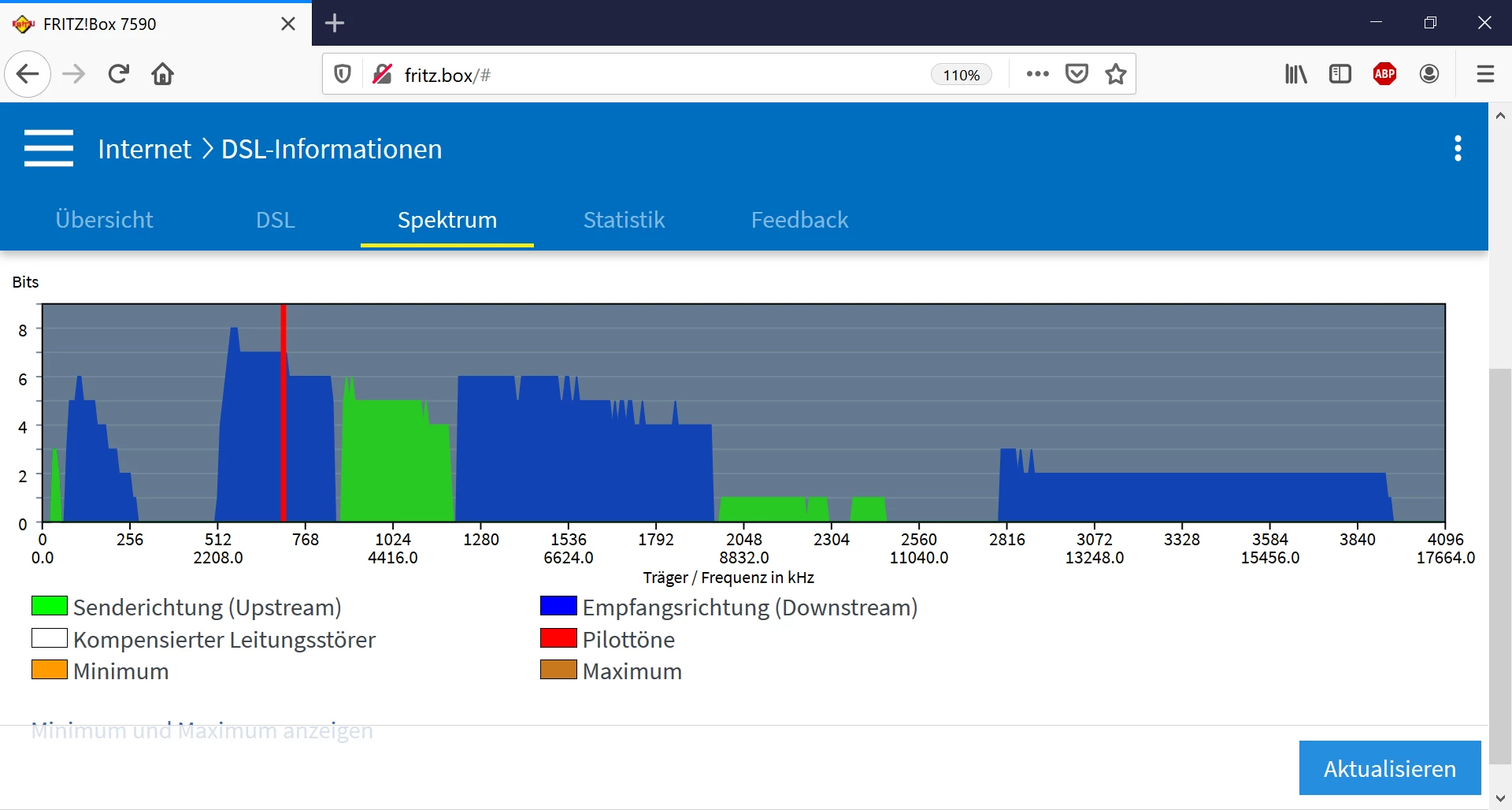Click the 1792 carrier axis value
The image size is (1512, 810).
click(656, 540)
